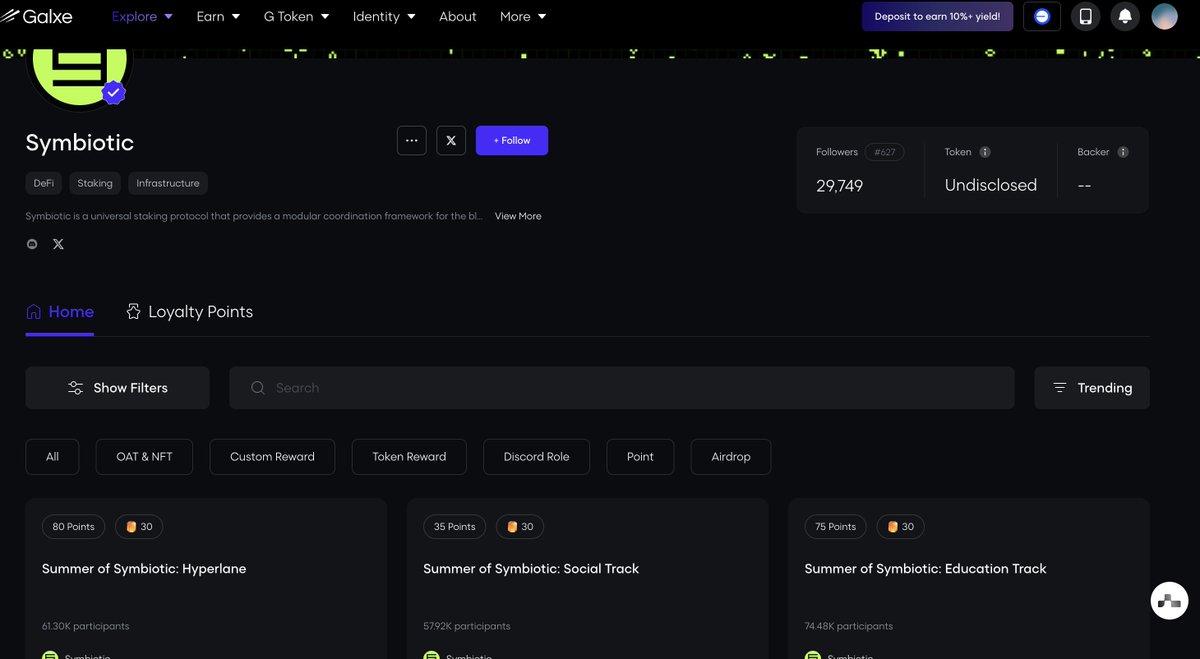Open the More dropdown menu
Screen dimensions: 1200x659
[x=523, y=16]
